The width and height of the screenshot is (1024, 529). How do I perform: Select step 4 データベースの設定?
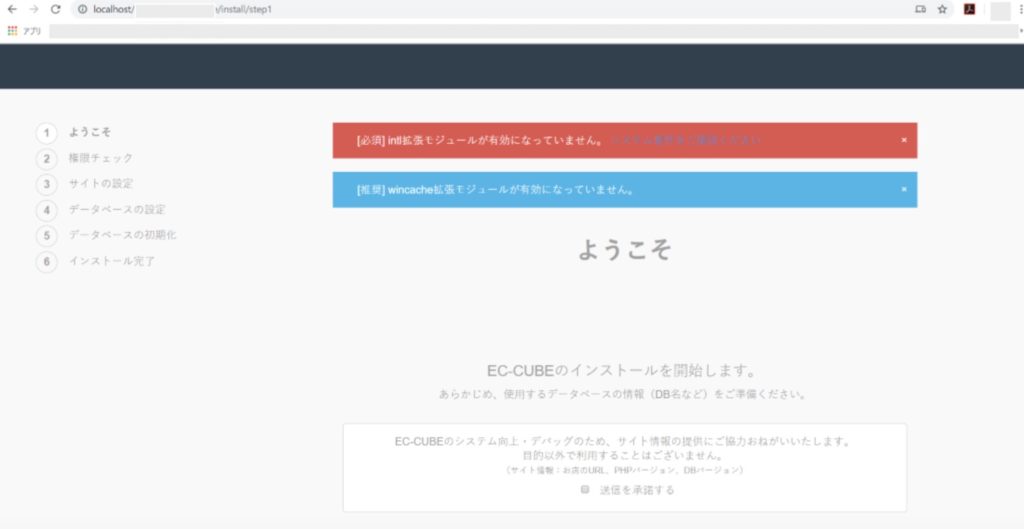coord(101,210)
